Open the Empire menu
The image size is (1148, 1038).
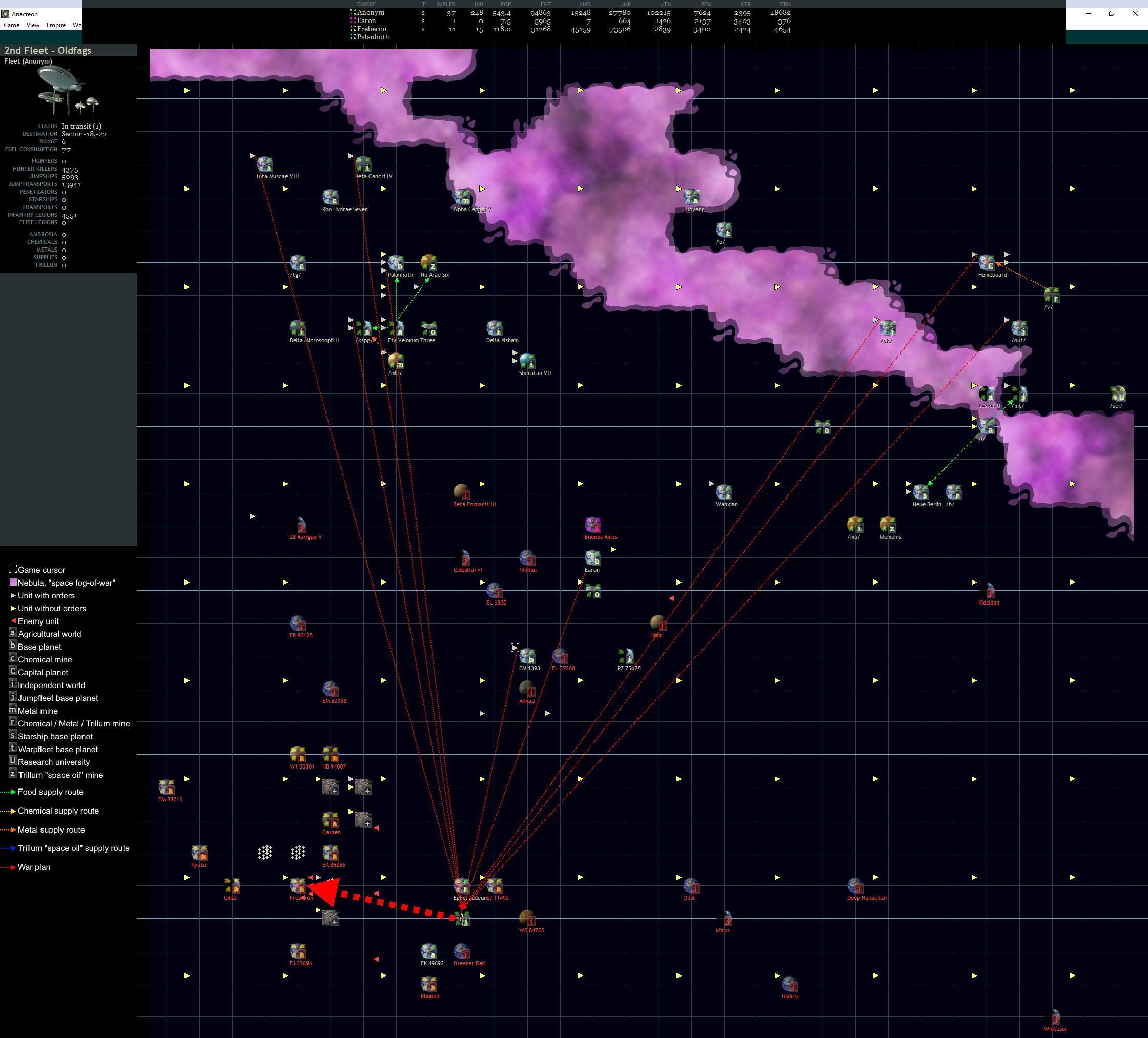(56, 25)
